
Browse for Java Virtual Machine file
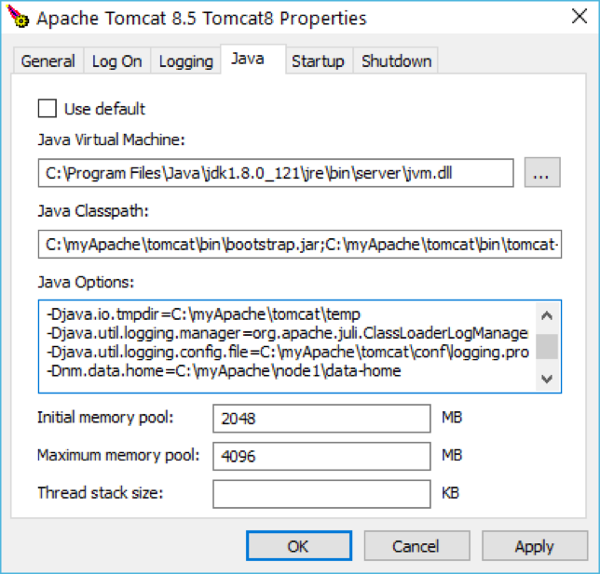[541, 173]
